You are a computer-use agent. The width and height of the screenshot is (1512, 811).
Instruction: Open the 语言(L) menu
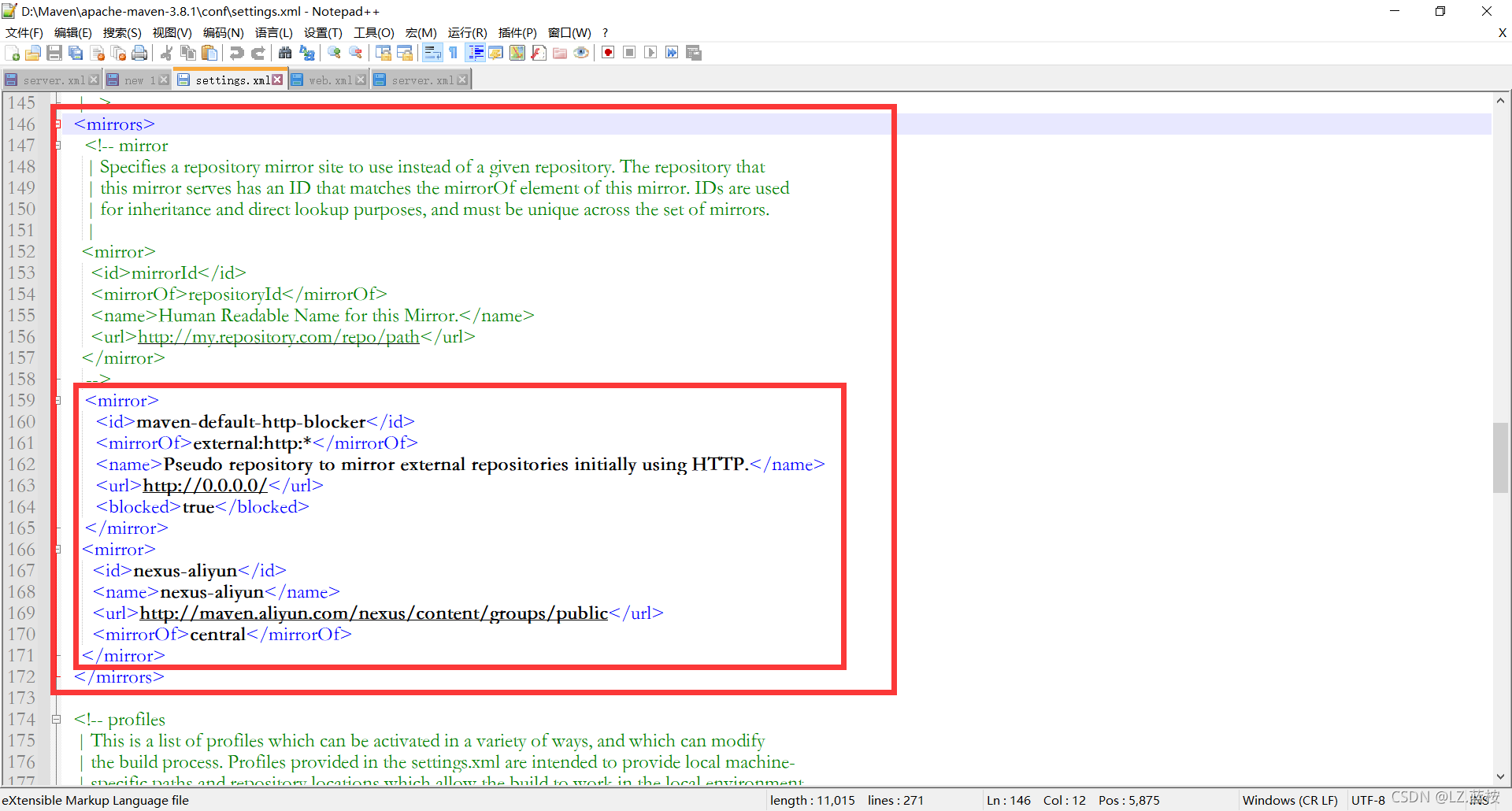point(274,32)
